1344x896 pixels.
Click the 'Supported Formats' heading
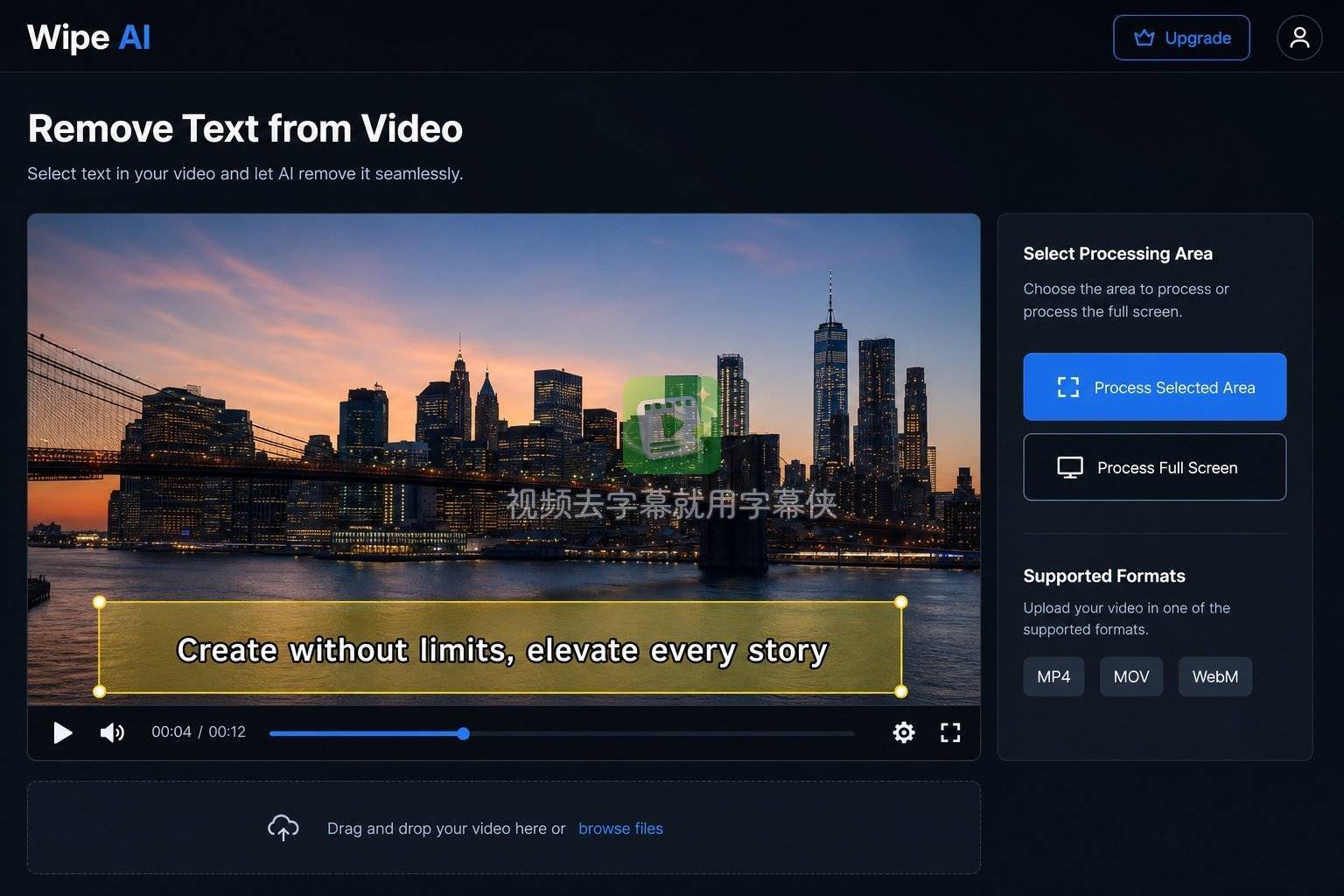[x=1104, y=576]
